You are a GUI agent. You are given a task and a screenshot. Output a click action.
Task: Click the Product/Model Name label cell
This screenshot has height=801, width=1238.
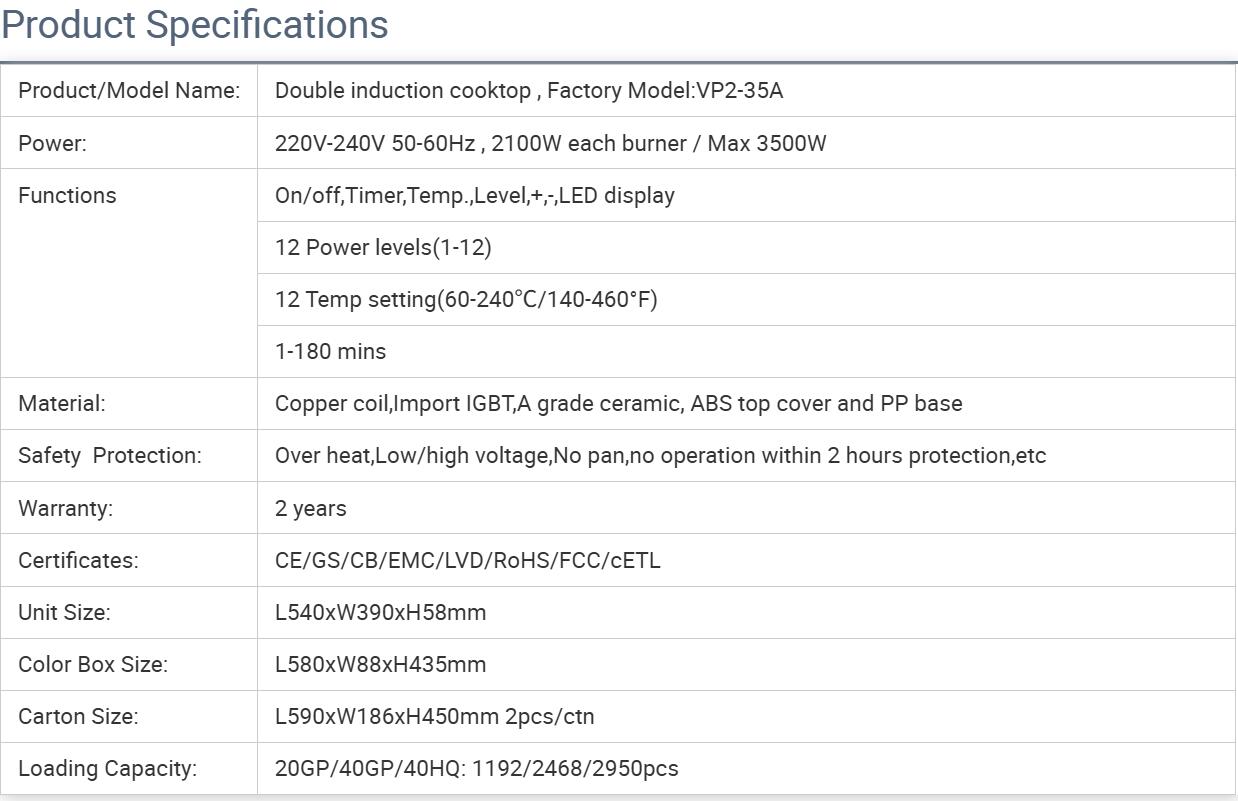(129, 91)
